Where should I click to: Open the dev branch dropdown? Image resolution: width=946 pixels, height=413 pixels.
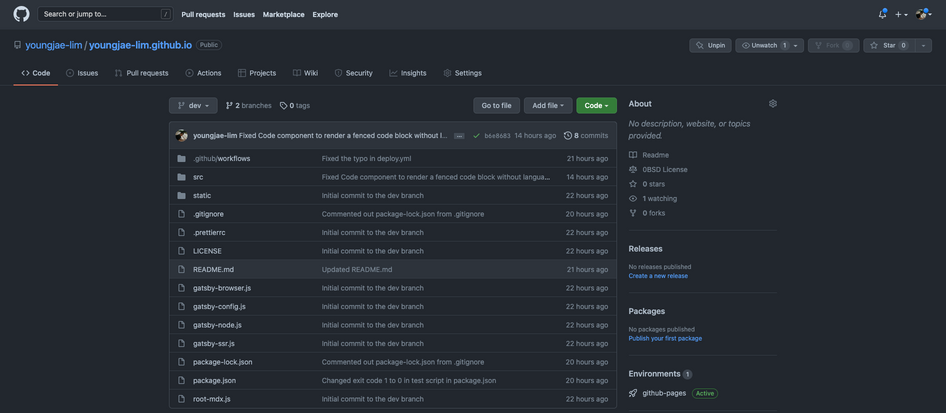[193, 105]
